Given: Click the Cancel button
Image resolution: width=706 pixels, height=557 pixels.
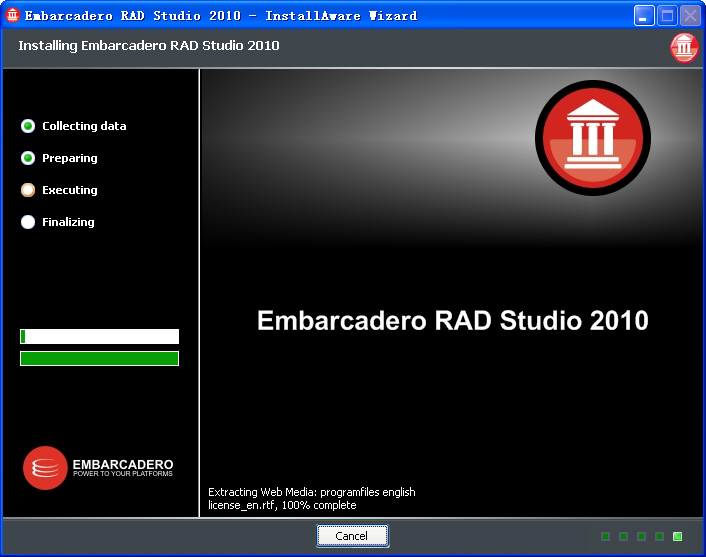Looking at the screenshot, I should point(352,535).
